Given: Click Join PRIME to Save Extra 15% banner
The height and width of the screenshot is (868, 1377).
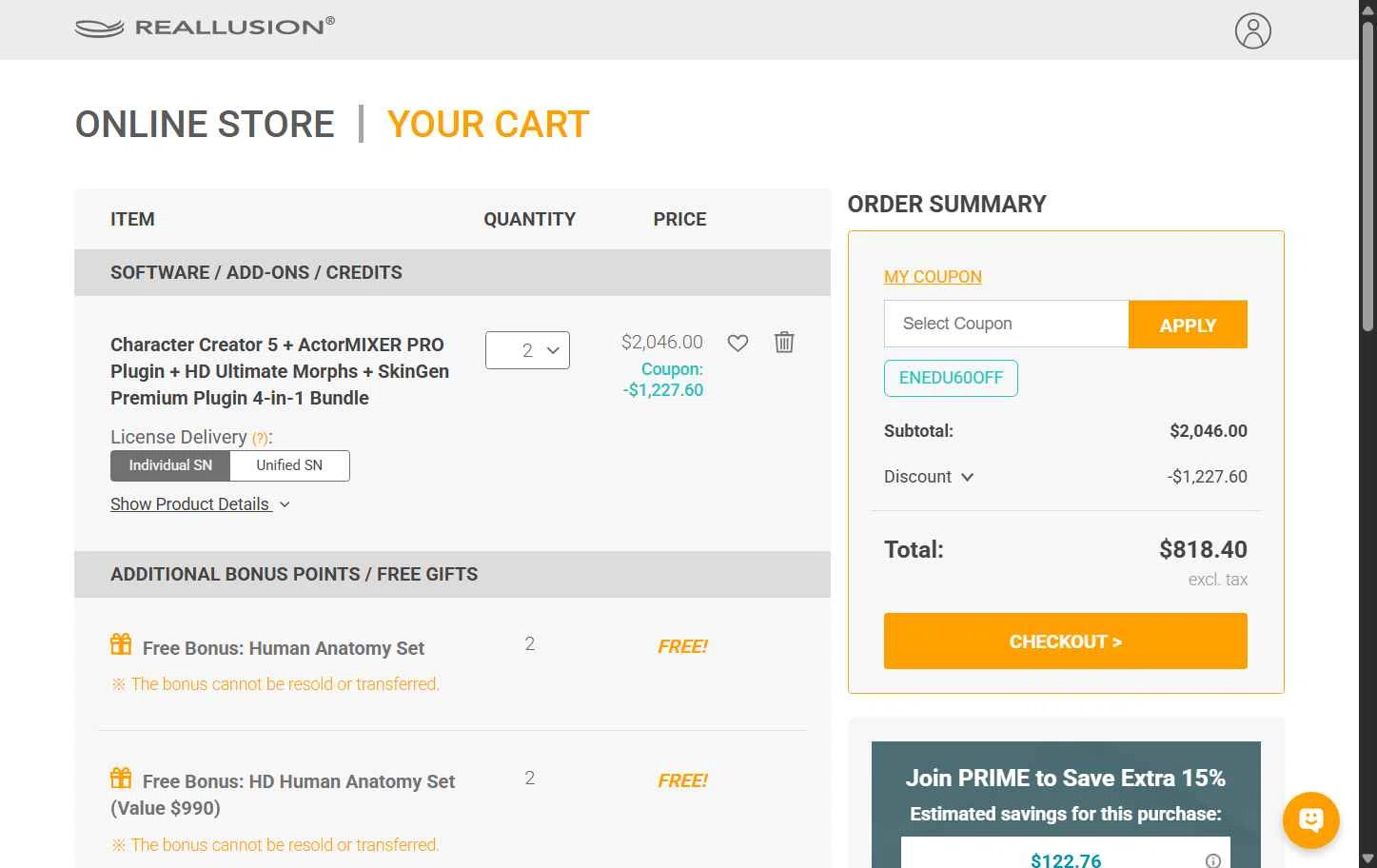Looking at the screenshot, I should point(1065,778).
